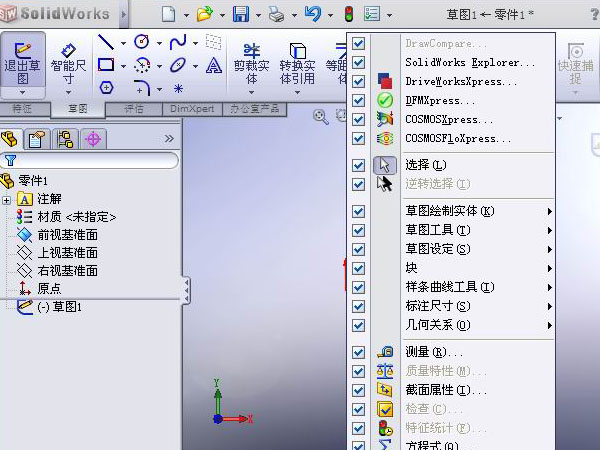The width and height of the screenshot is (600, 450).
Task: Select the Arc sketch tool
Action: pos(142,65)
